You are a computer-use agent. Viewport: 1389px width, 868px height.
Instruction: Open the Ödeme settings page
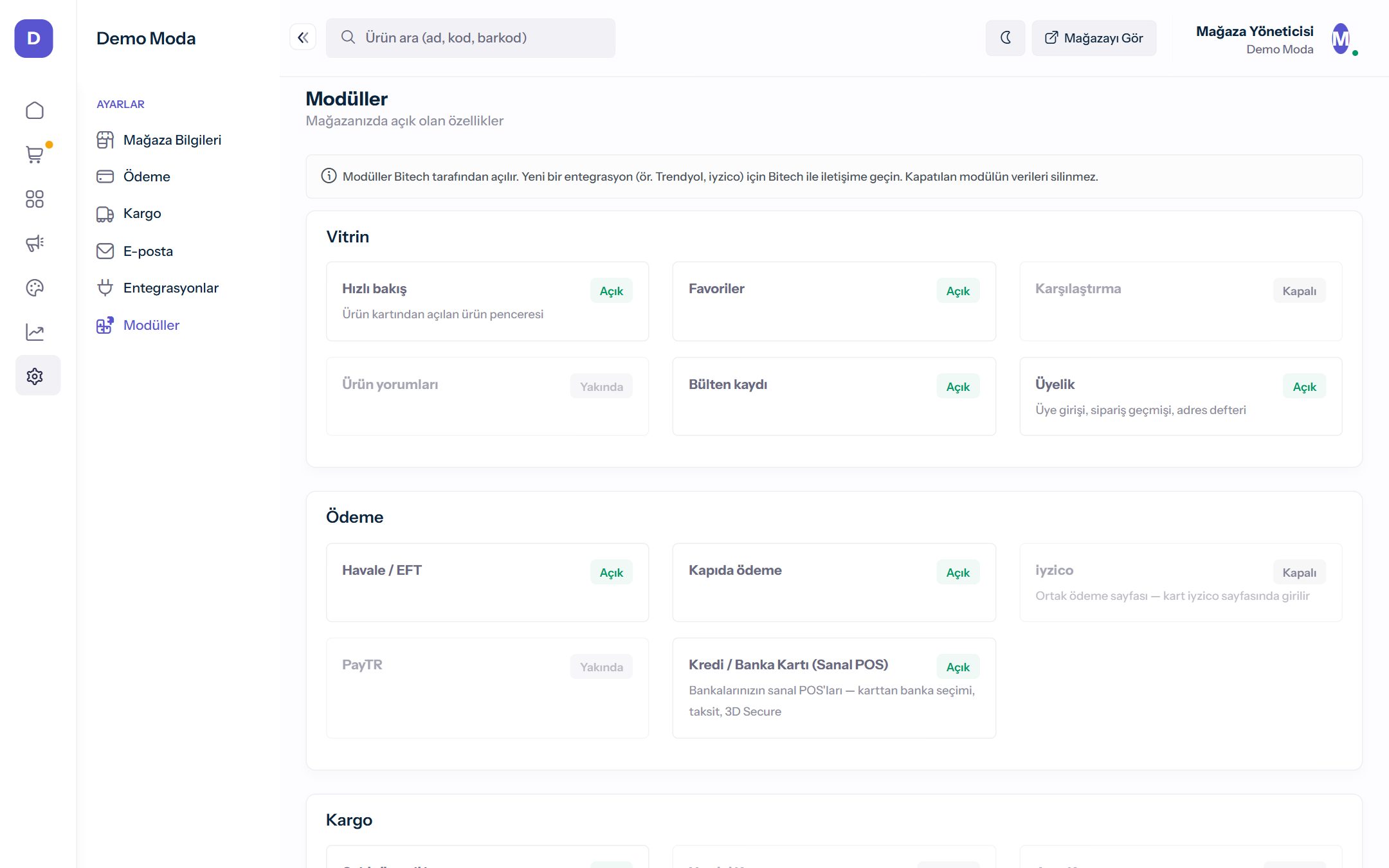(x=147, y=177)
